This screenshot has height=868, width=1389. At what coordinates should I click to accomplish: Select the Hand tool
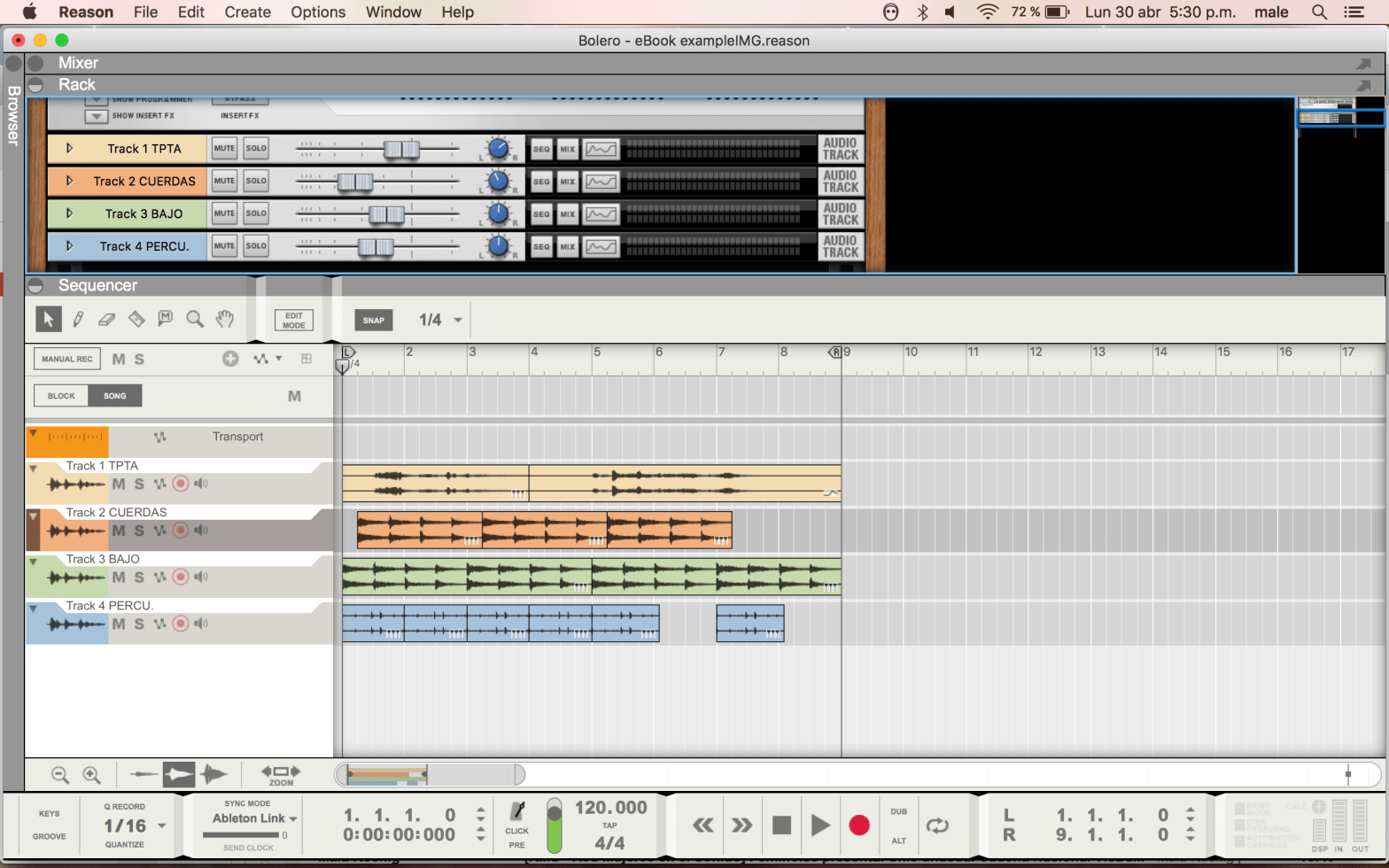pos(225,319)
